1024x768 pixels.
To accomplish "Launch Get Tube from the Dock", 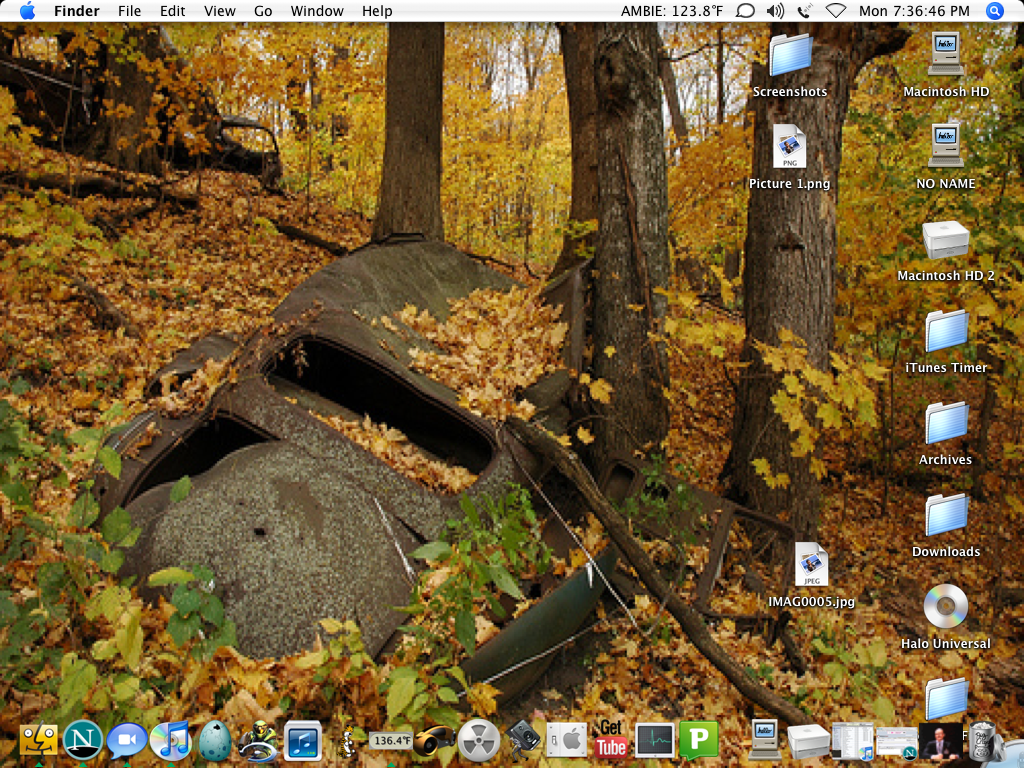I will [x=611, y=740].
